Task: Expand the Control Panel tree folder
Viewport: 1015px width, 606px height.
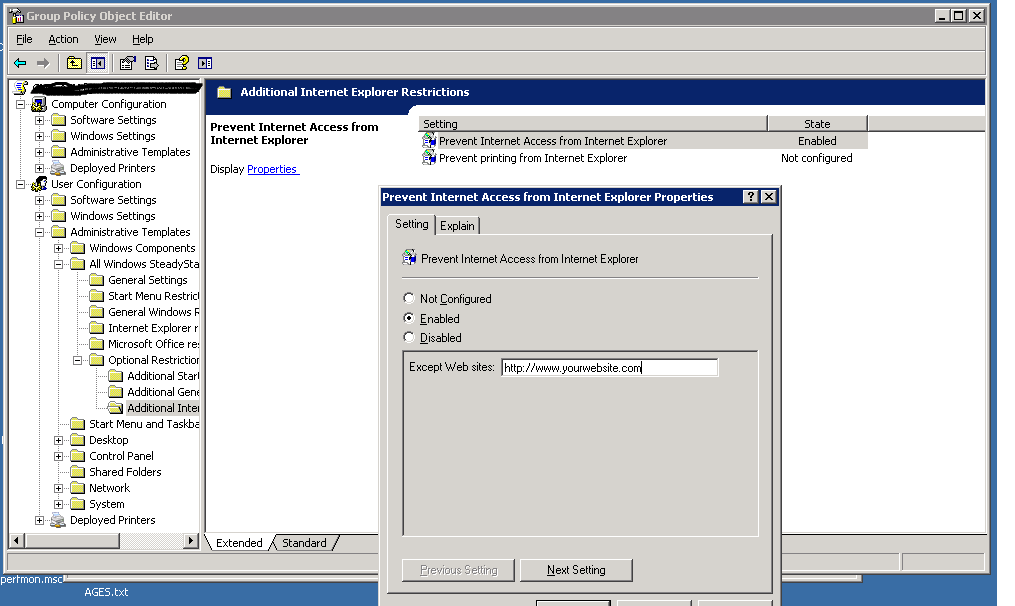Action: tap(59, 456)
